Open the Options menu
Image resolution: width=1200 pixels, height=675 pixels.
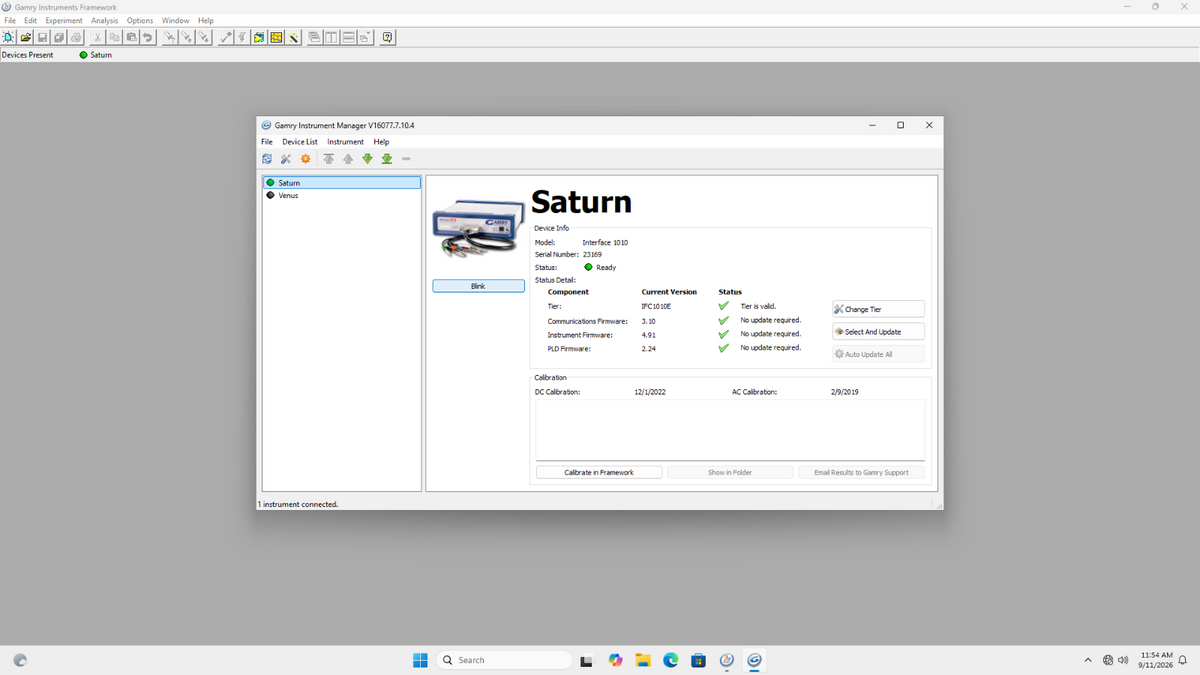[x=140, y=20]
